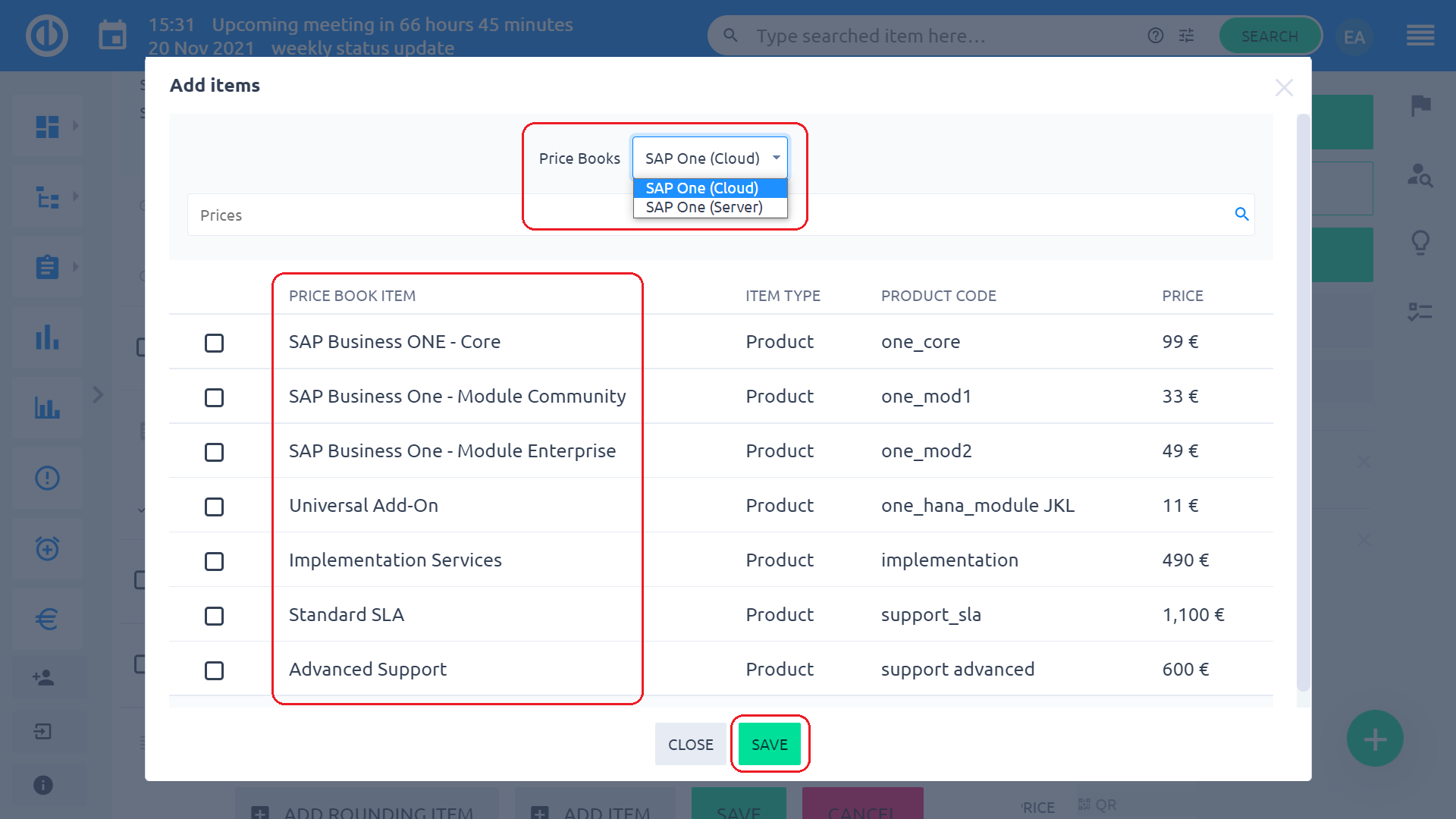Open clipboard tasks icon in sidebar

[x=47, y=267]
